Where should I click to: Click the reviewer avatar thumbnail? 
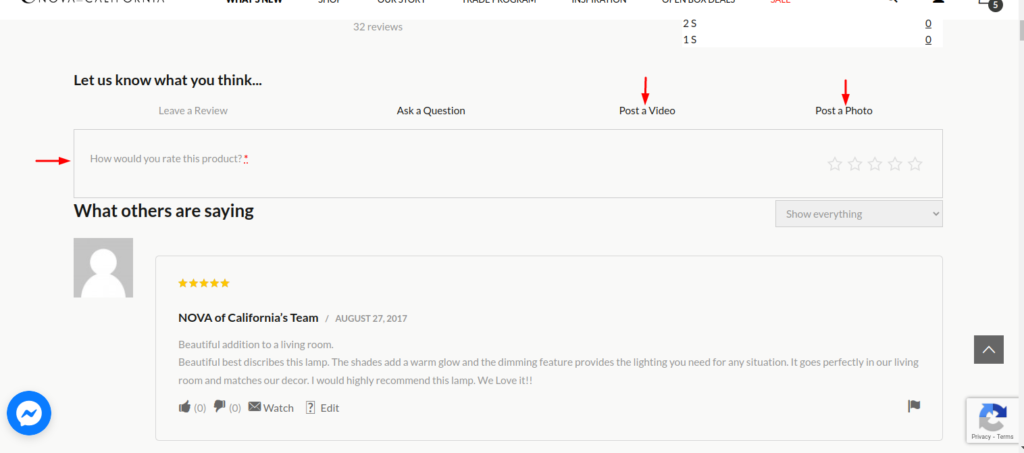point(103,268)
